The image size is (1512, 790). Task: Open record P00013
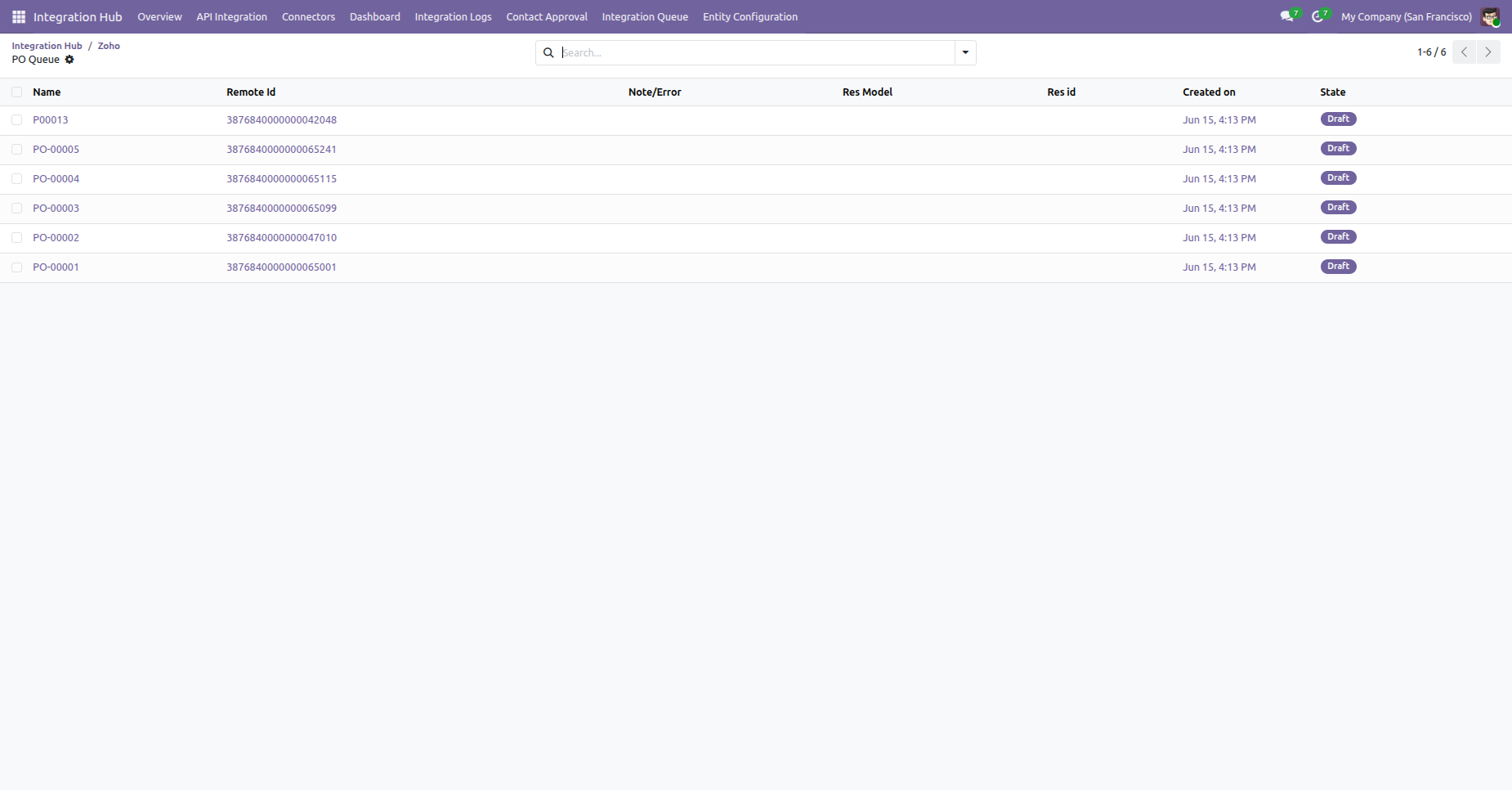tap(51, 120)
